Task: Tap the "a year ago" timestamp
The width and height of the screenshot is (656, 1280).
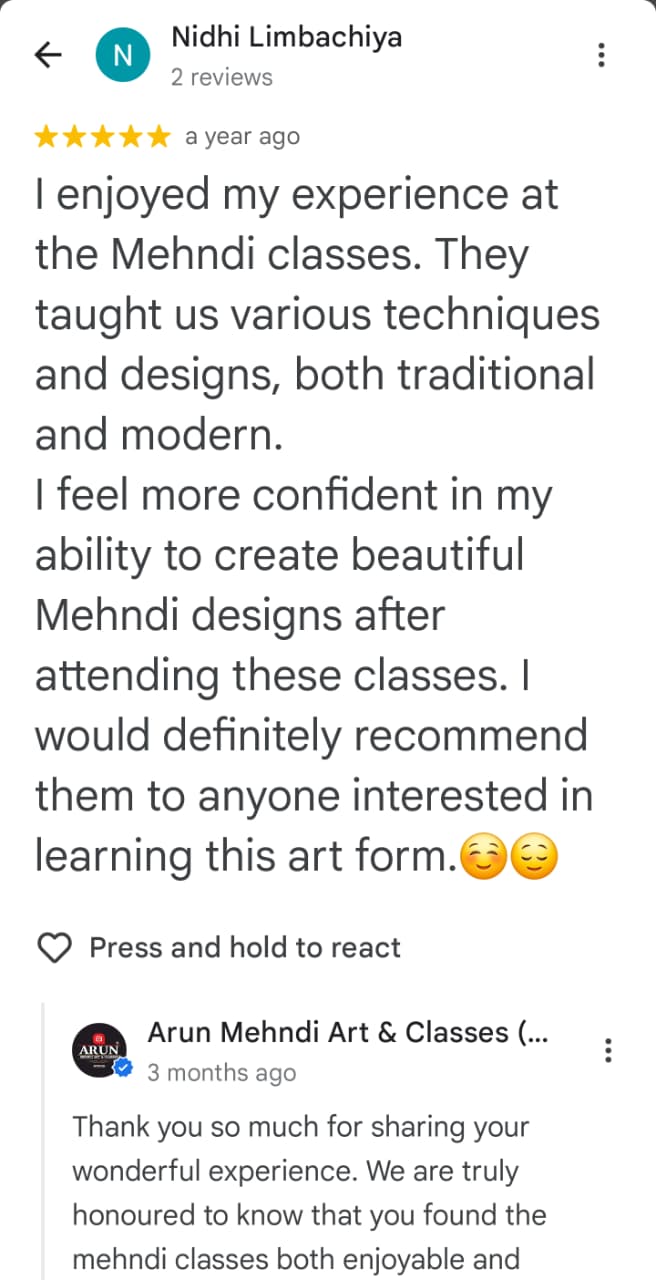Action: [242, 137]
